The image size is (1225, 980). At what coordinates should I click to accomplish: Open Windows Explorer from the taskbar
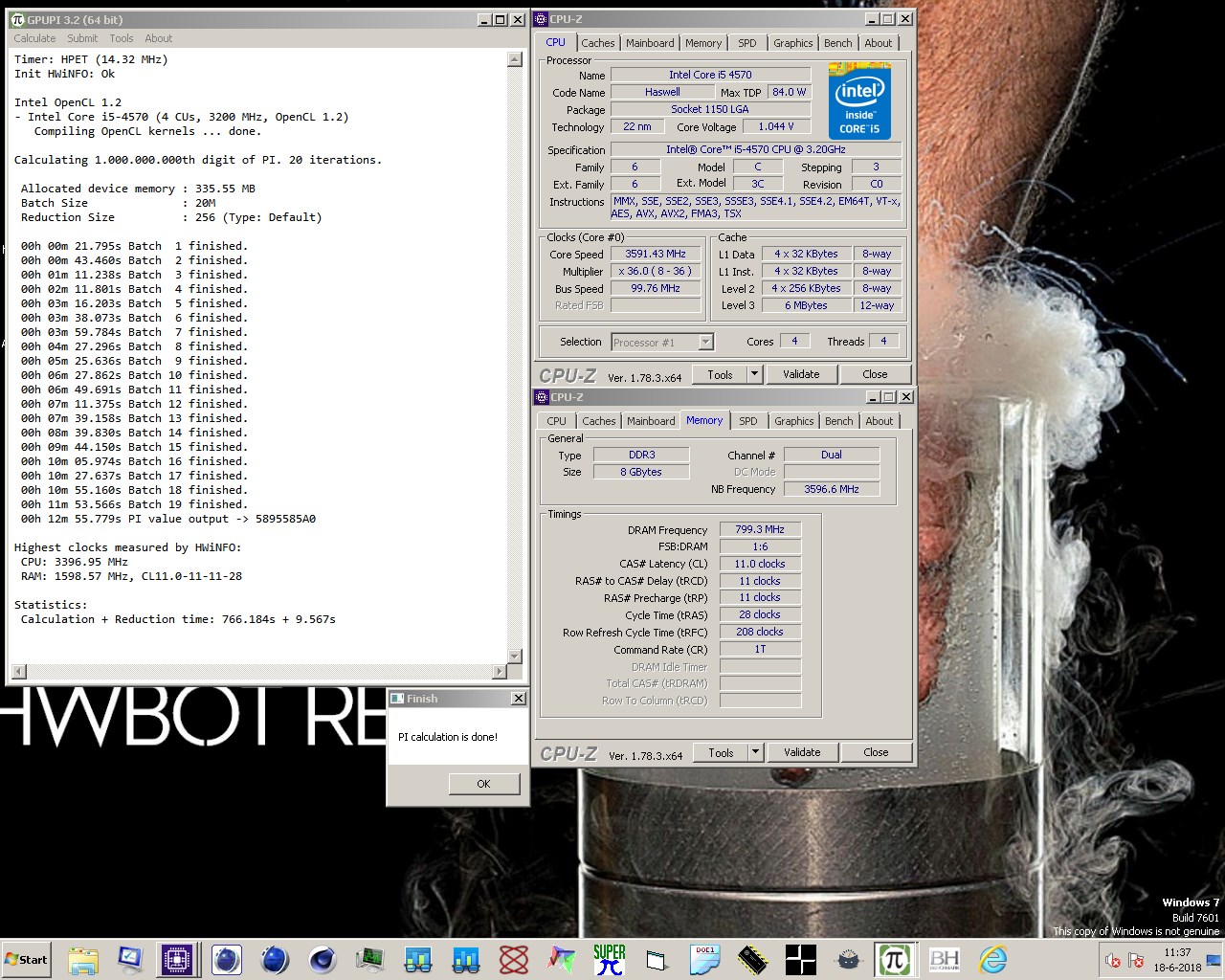83,960
